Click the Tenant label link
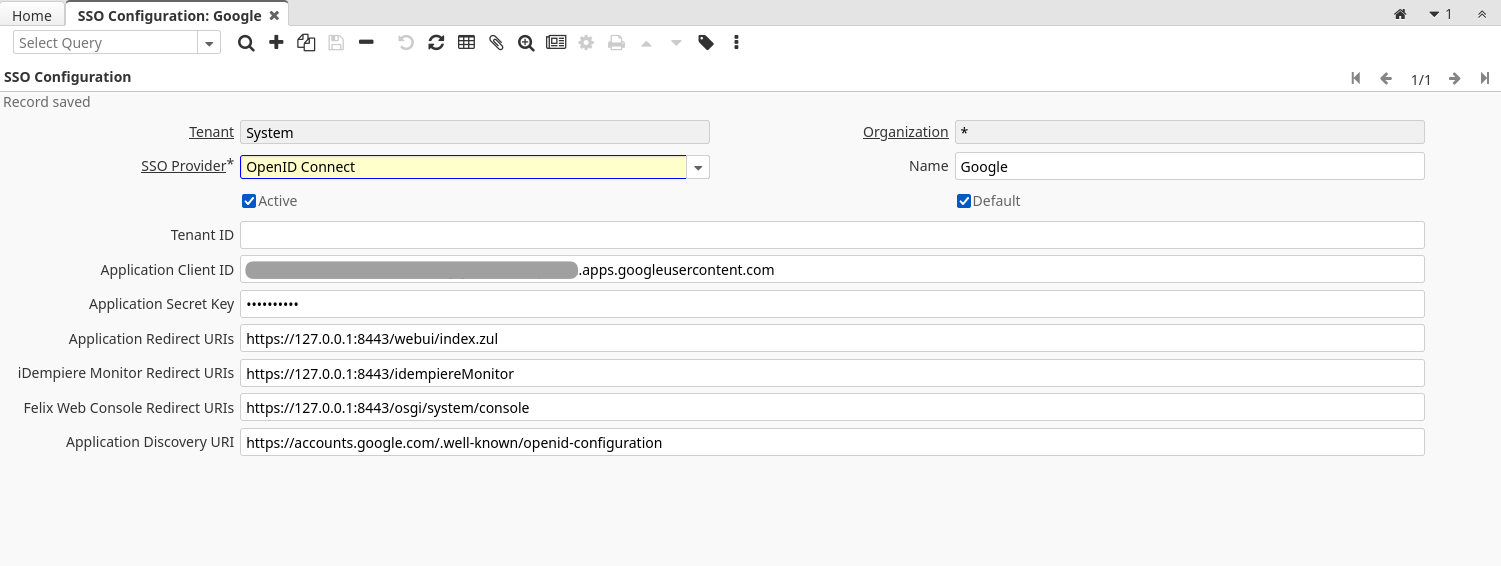Viewport: 1501px width, 566px height. tap(211, 132)
